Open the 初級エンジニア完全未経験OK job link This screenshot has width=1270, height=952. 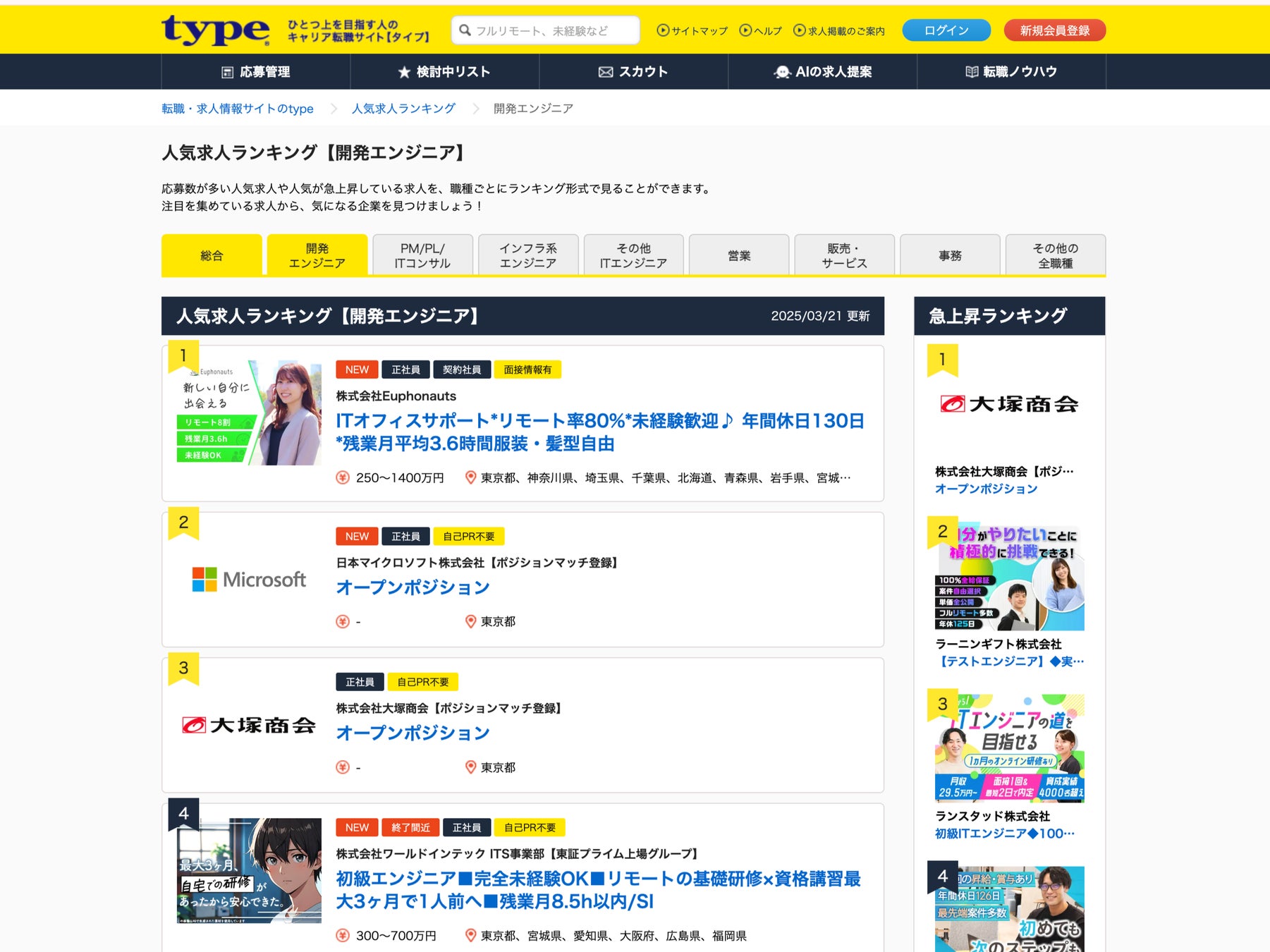coord(599,890)
